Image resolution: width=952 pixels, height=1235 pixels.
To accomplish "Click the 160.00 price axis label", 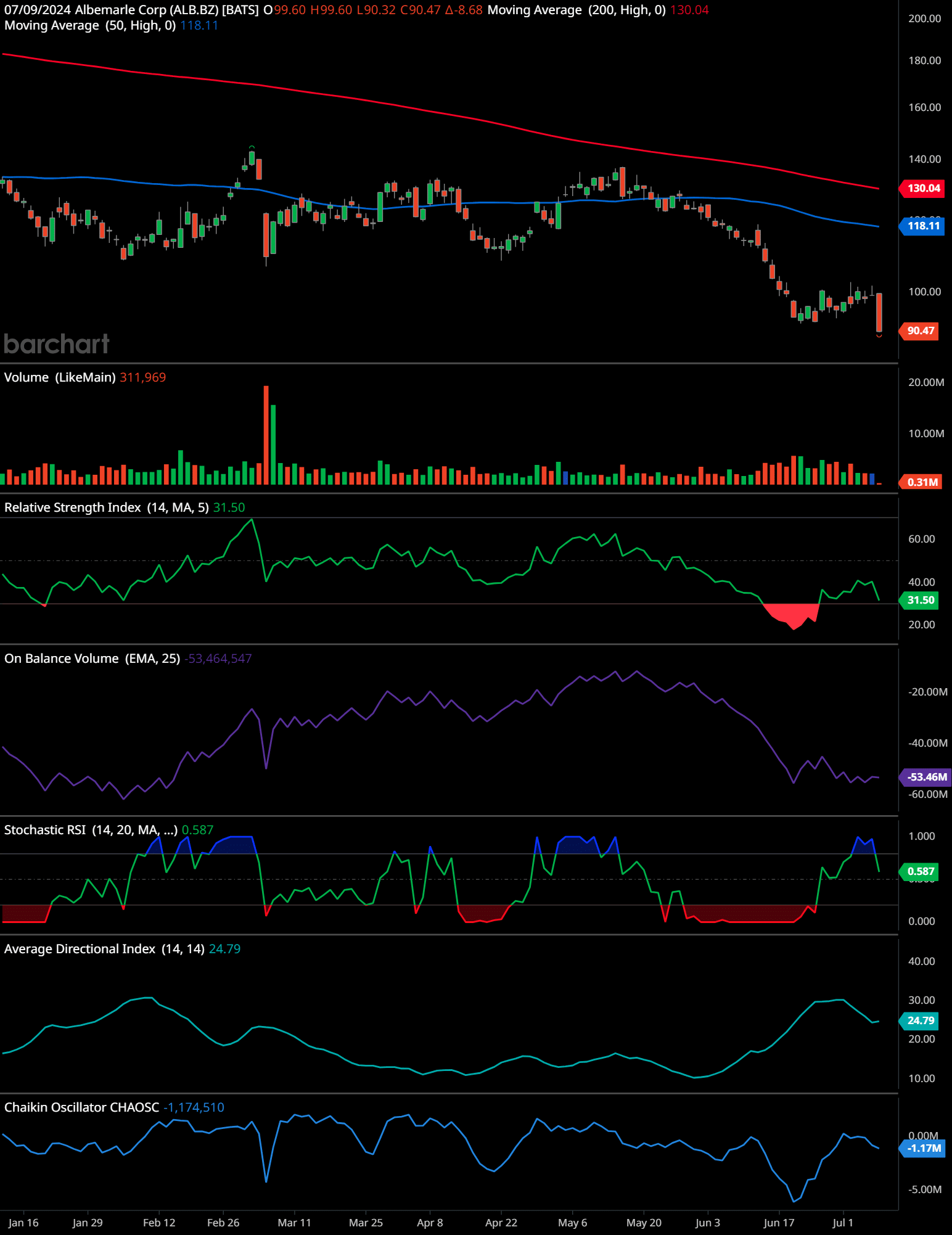I will click(924, 107).
